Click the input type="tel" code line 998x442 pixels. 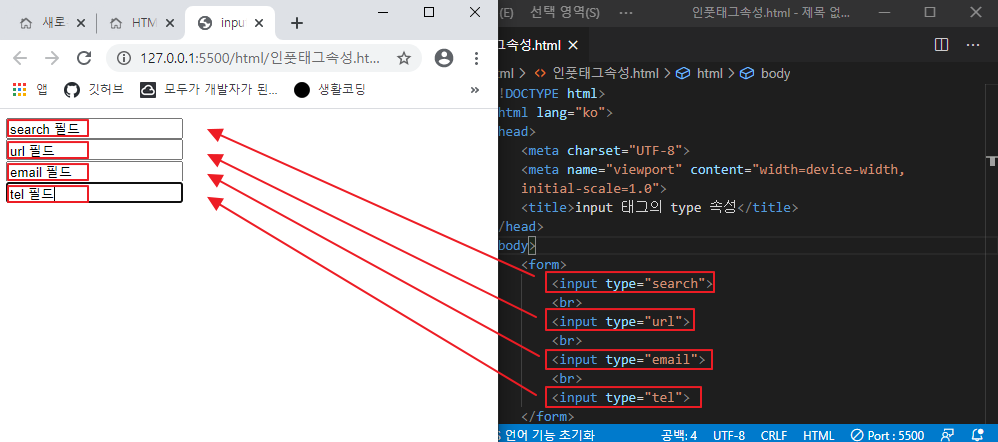coord(621,398)
